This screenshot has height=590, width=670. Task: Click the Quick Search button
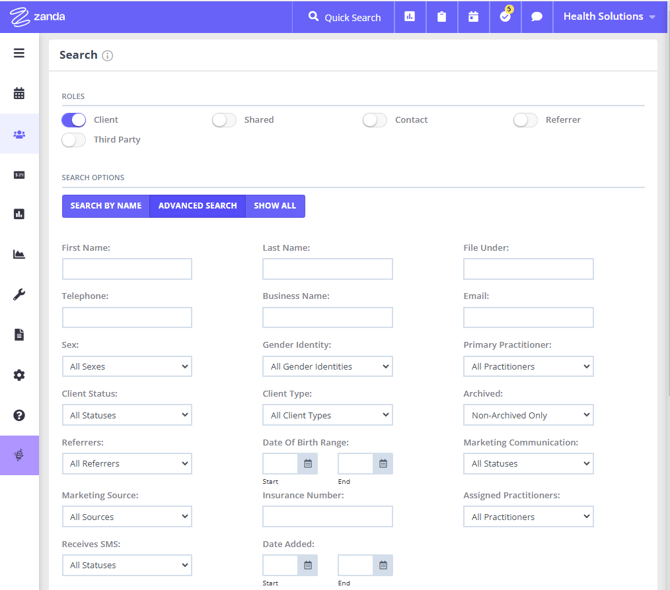(344, 17)
